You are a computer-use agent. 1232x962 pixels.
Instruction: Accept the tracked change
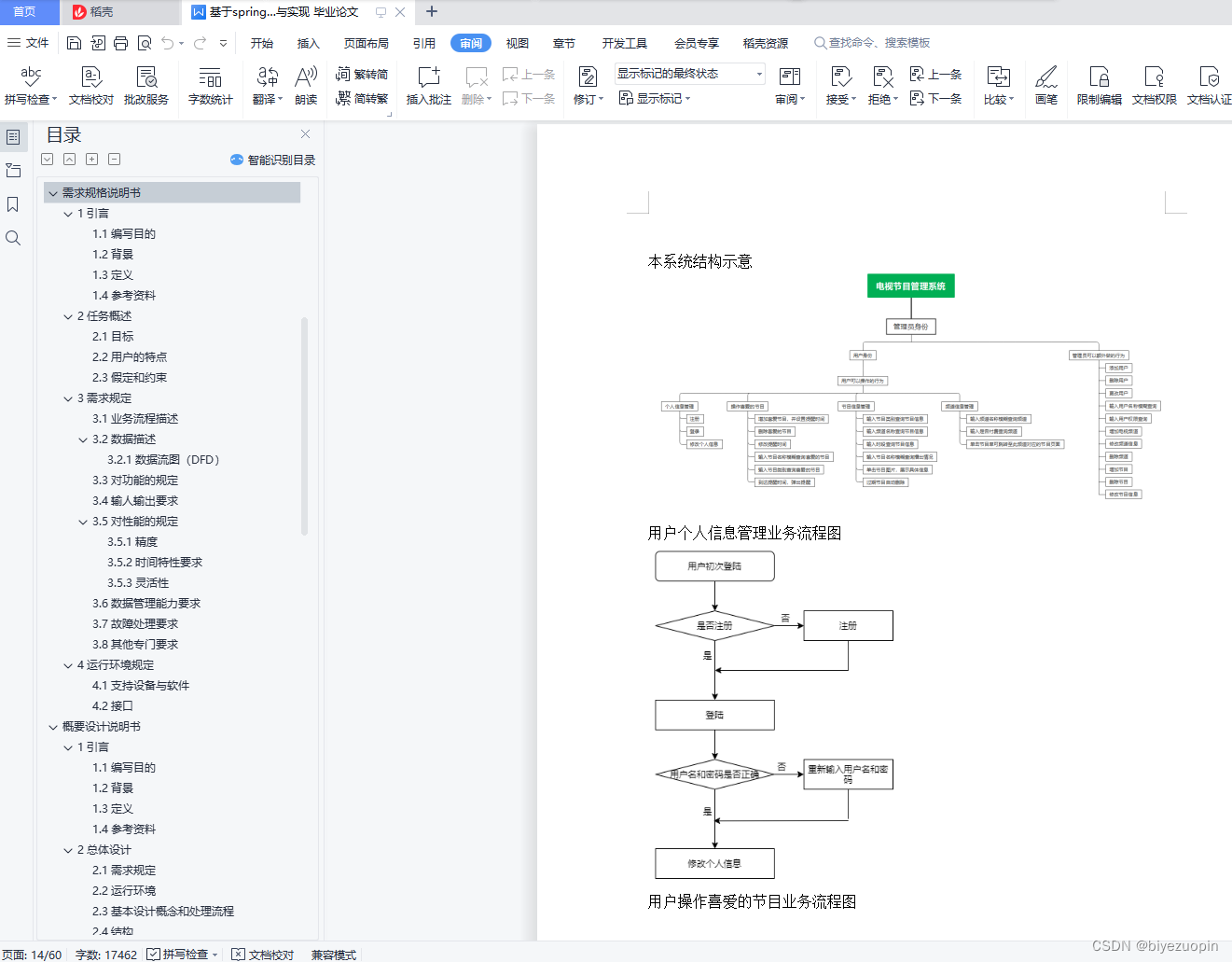[x=841, y=85]
